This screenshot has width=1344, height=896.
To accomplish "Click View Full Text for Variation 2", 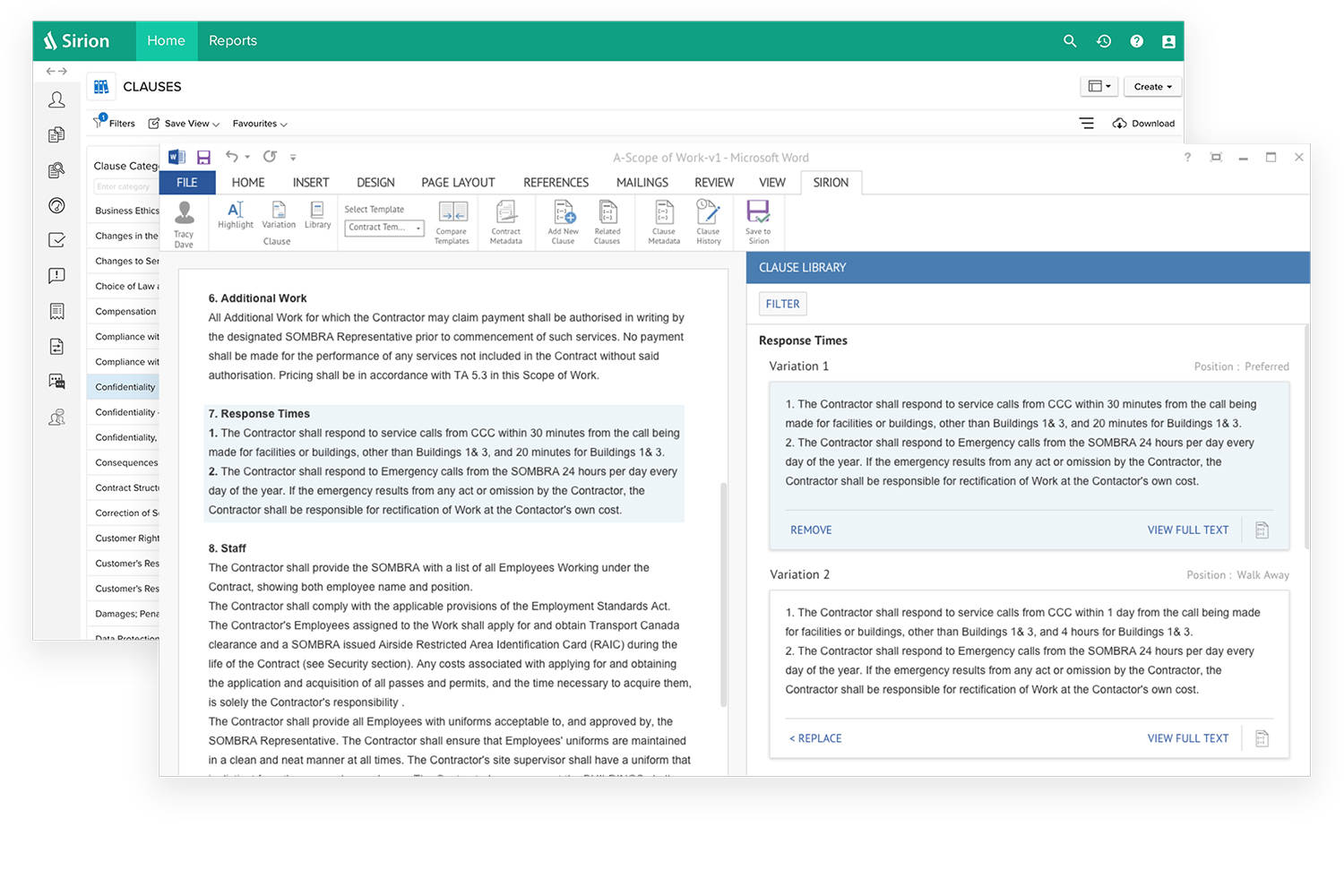I will pyautogui.click(x=1188, y=737).
